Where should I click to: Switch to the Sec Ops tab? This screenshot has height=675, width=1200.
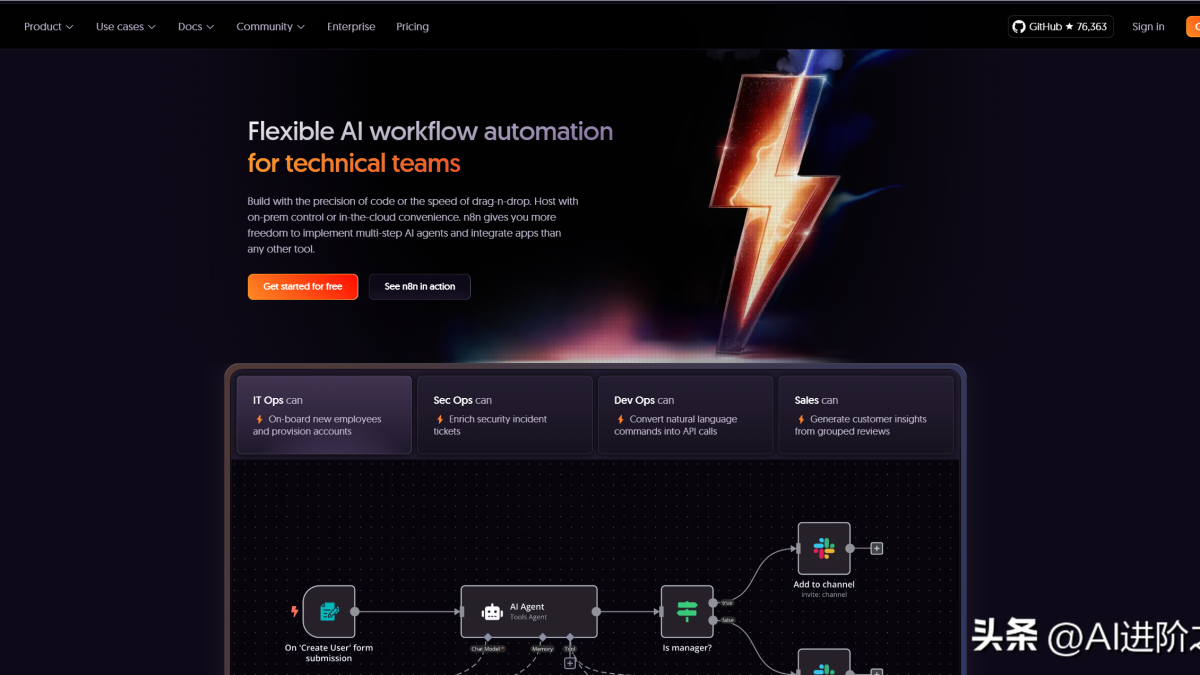[505, 415]
